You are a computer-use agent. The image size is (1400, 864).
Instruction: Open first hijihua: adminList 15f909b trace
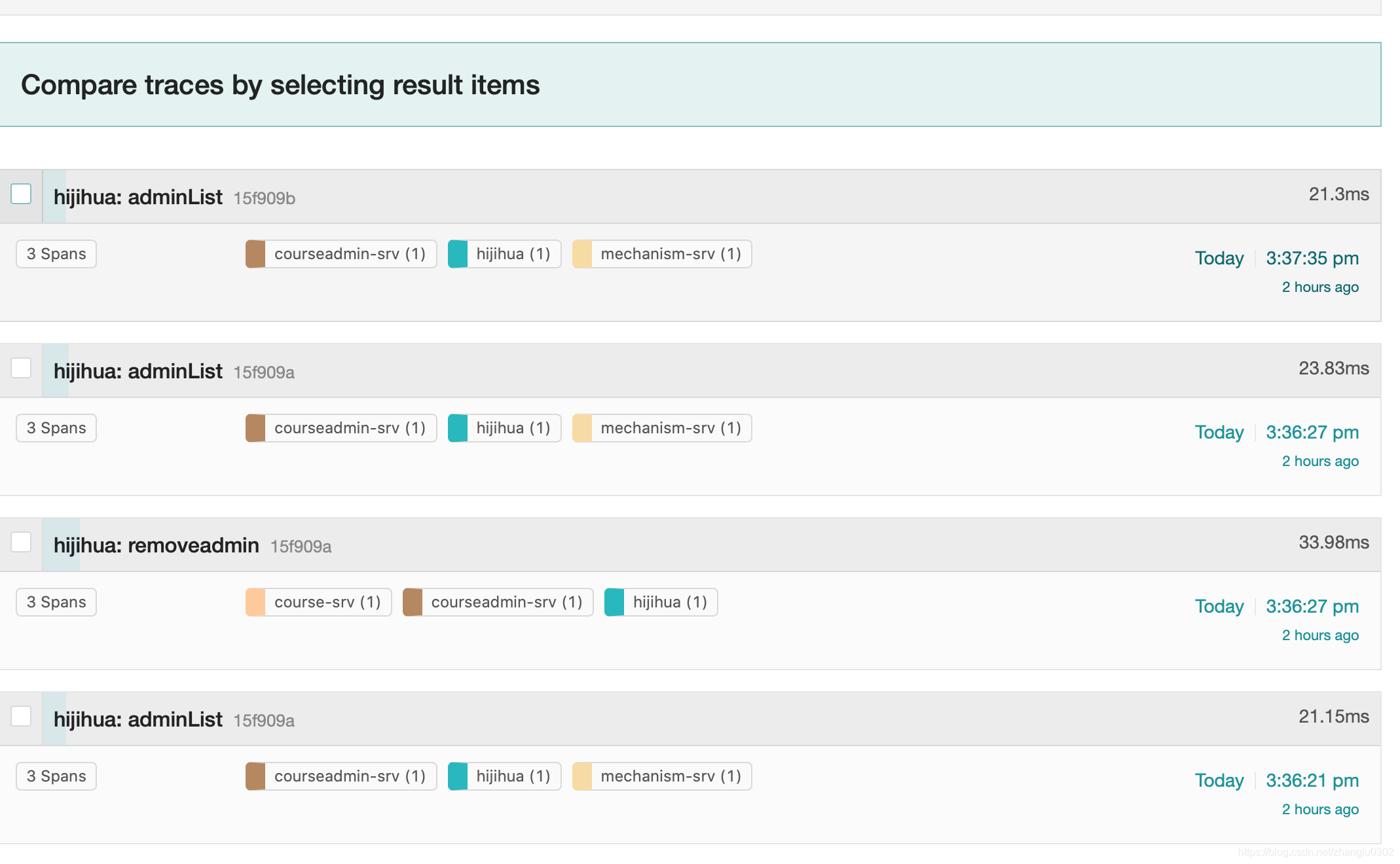(138, 197)
